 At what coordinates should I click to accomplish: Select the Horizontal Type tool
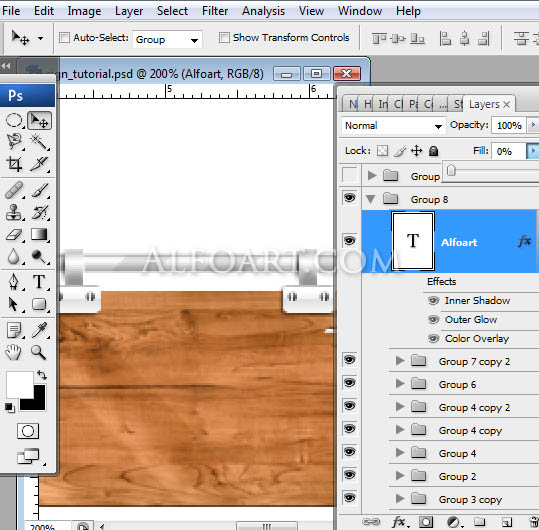(40, 282)
